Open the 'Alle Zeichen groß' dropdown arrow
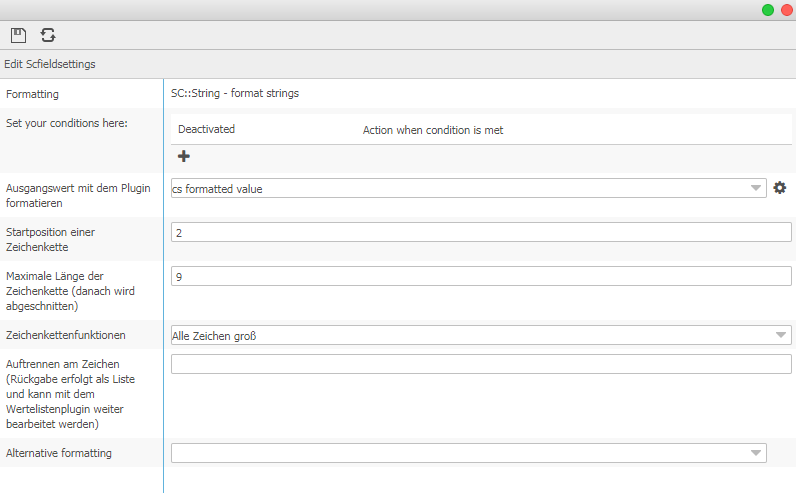This screenshot has width=796, height=493. (780, 335)
